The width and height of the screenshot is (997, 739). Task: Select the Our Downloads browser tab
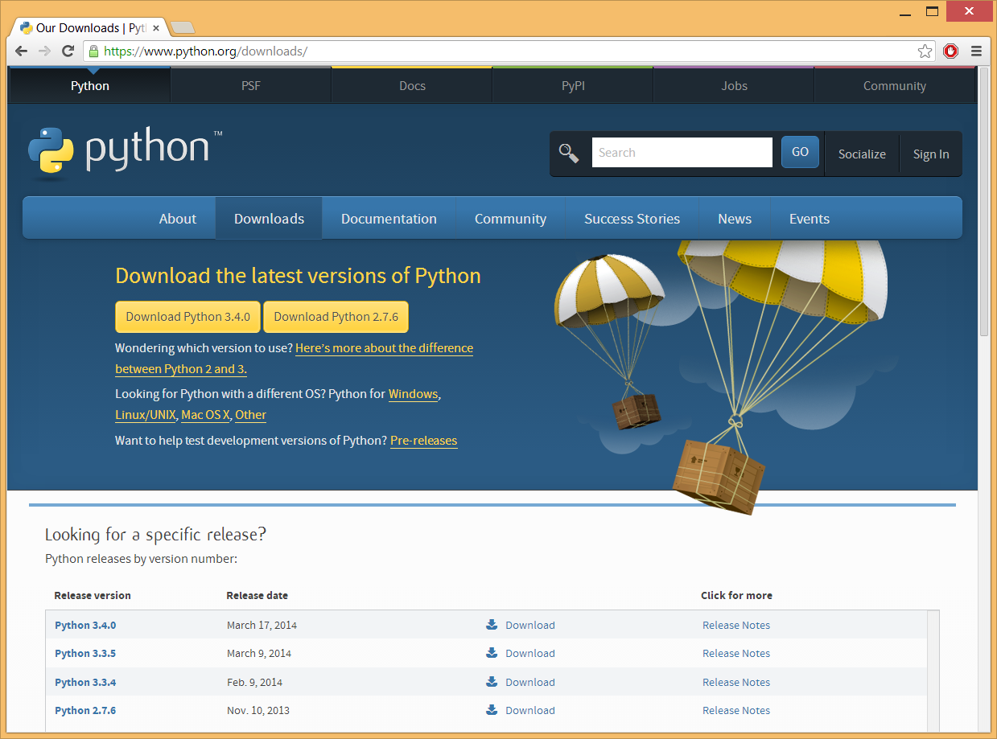tap(89, 28)
